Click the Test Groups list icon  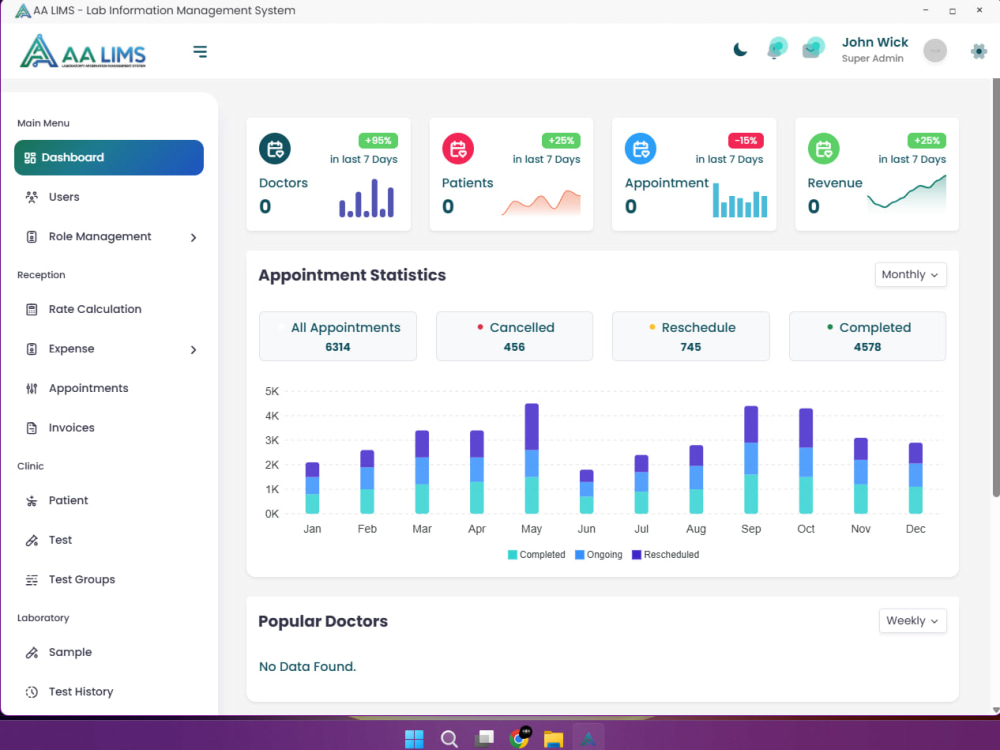(31, 580)
